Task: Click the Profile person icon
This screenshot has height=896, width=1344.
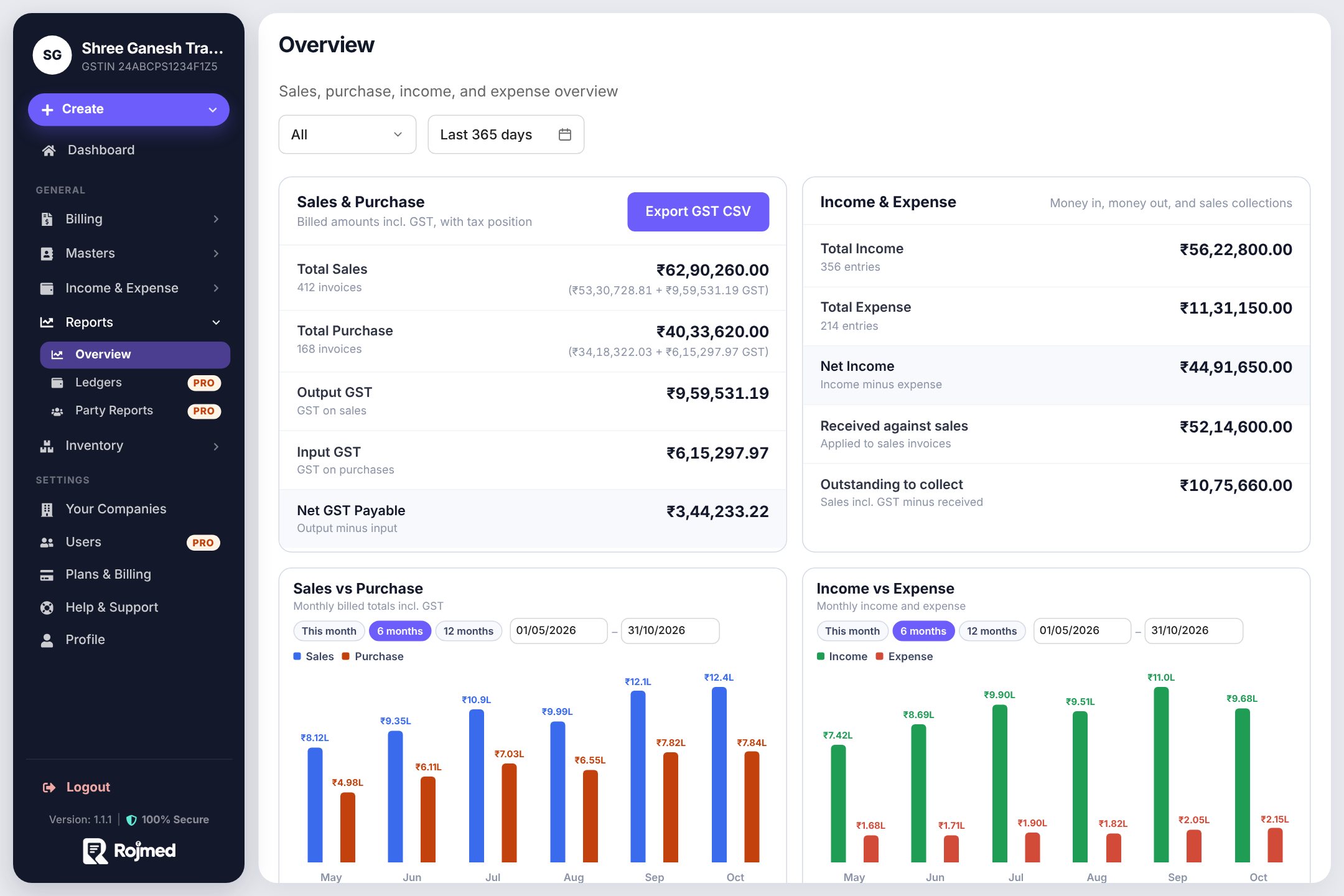Action: (x=47, y=640)
